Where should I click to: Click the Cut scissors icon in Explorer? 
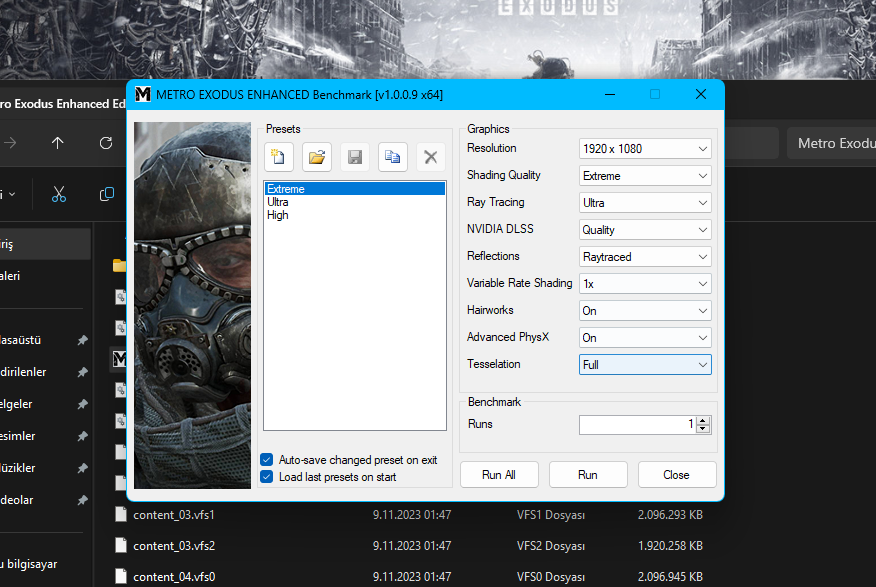[59, 194]
